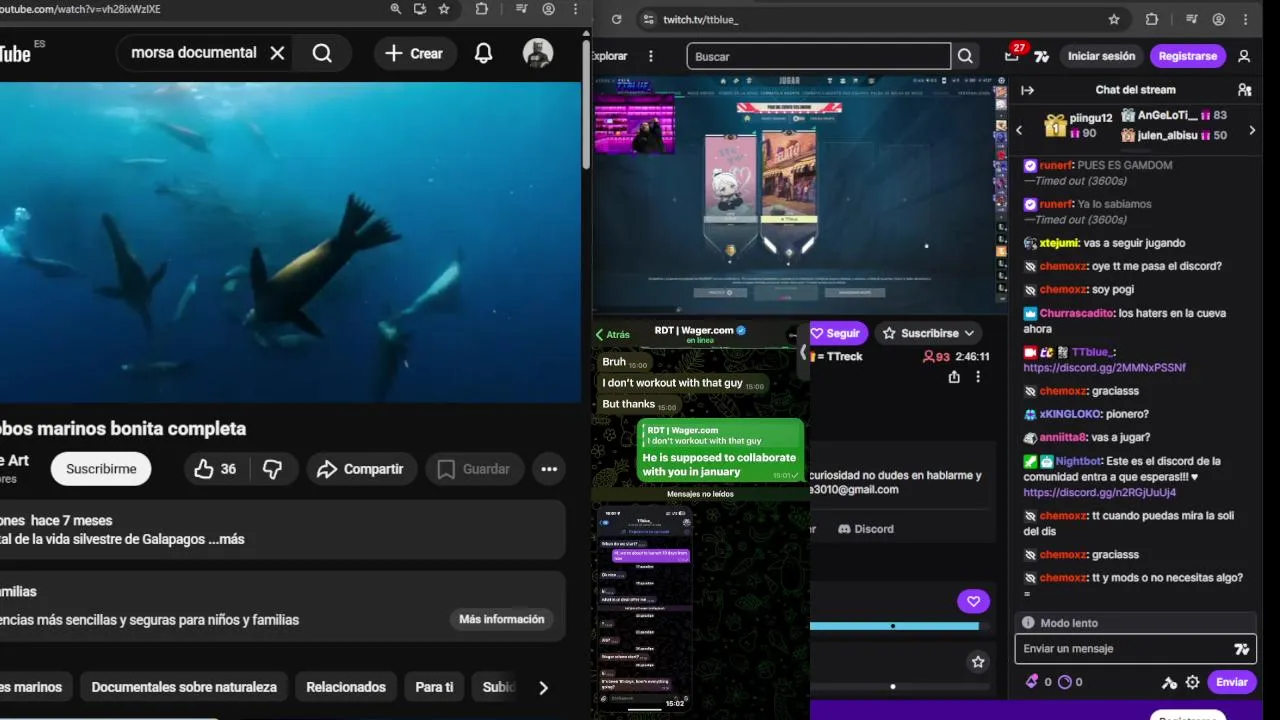The width and height of the screenshot is (1280, 720).
Task: Open Bits icon inside chat message box
Action: point(1241,649)
